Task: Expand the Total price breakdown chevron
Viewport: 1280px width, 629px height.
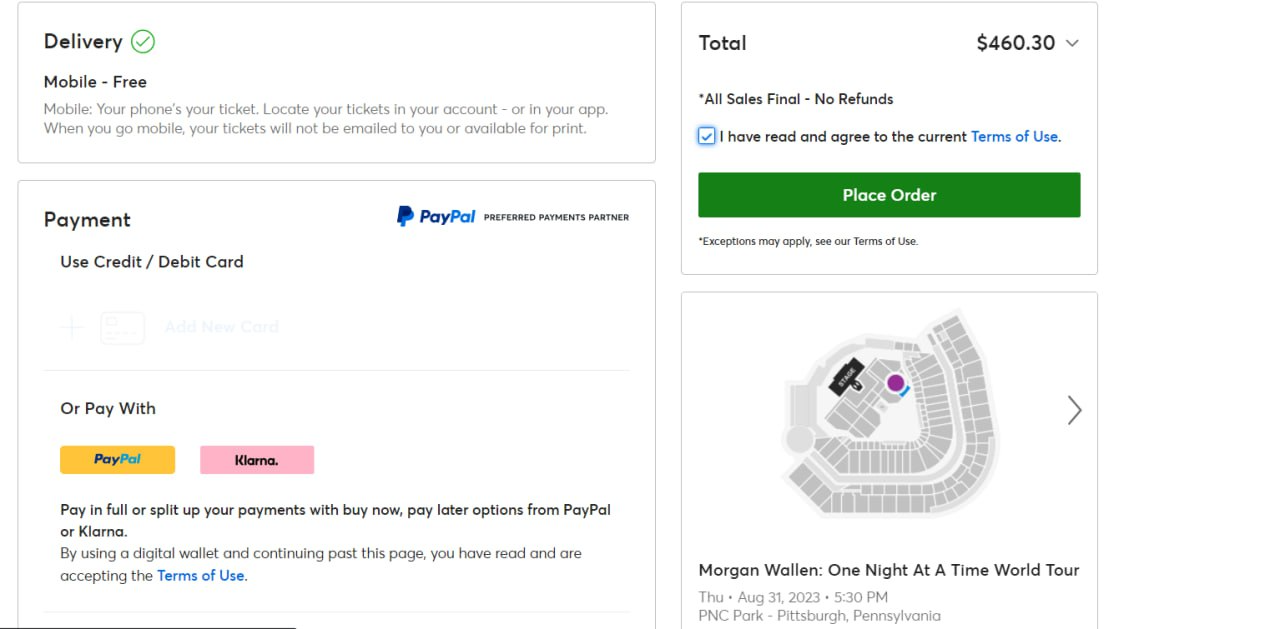Action: [x=1072, y=43]
